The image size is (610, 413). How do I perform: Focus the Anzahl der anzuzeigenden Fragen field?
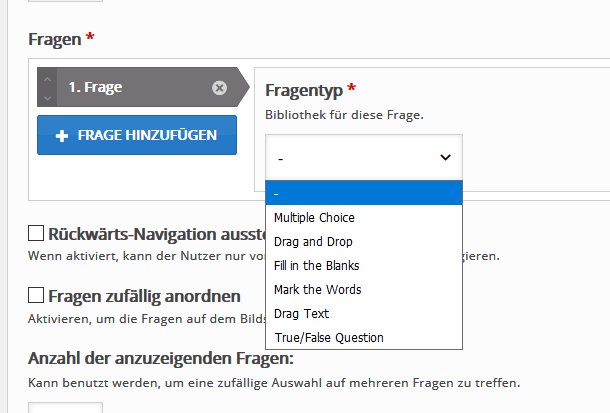66,407
